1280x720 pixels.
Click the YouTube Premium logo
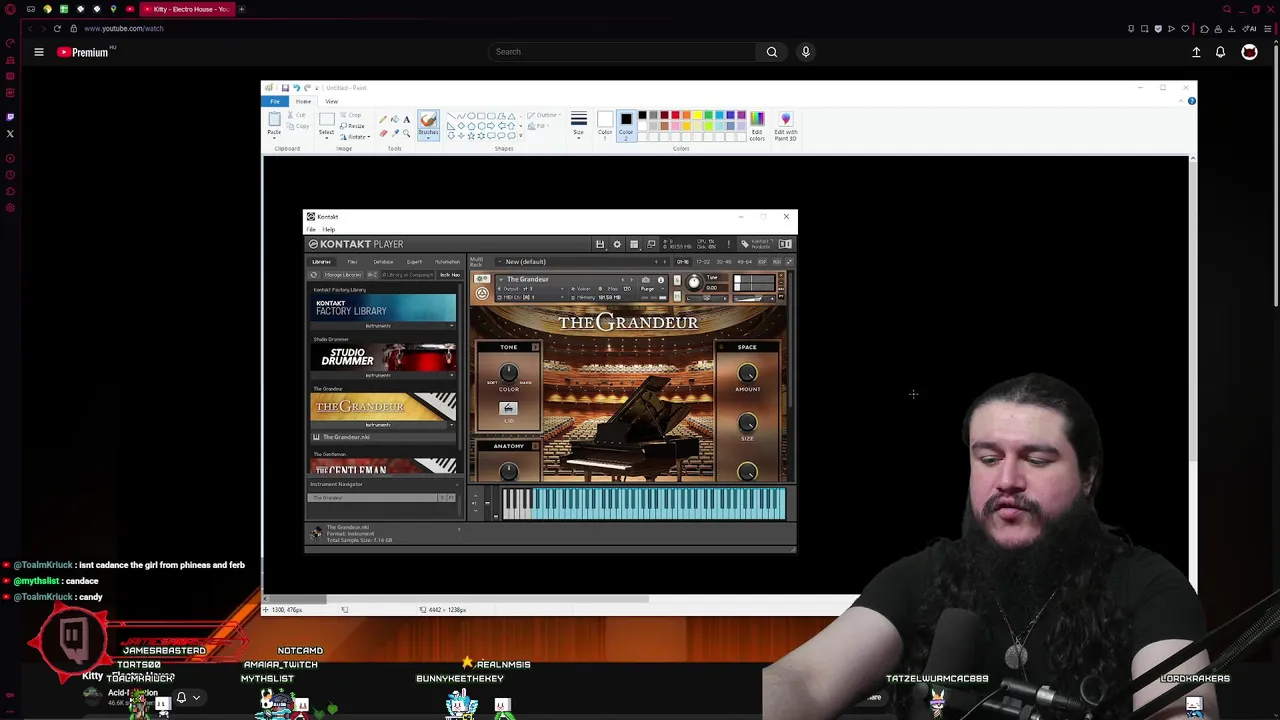tap(82, 52)
